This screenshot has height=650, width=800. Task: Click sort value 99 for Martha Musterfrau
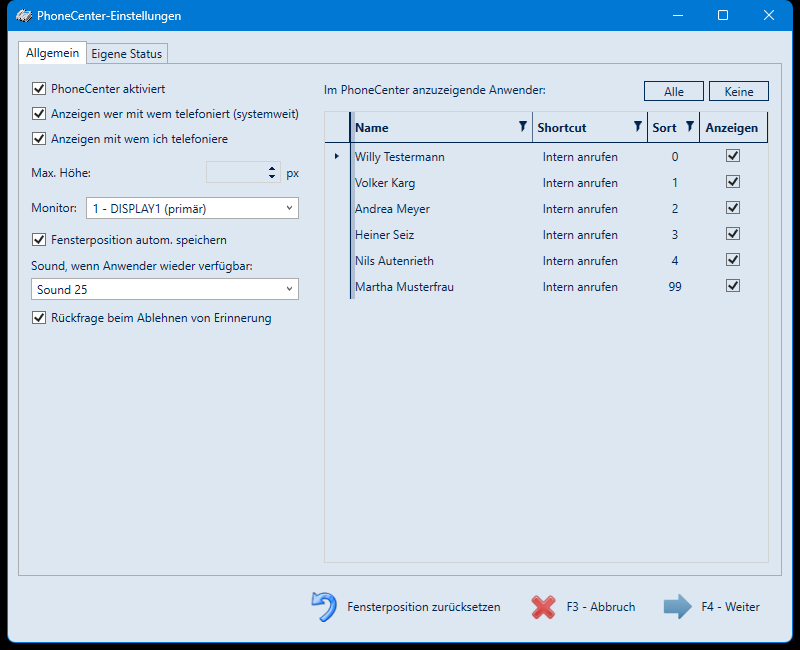pos(674,287)
